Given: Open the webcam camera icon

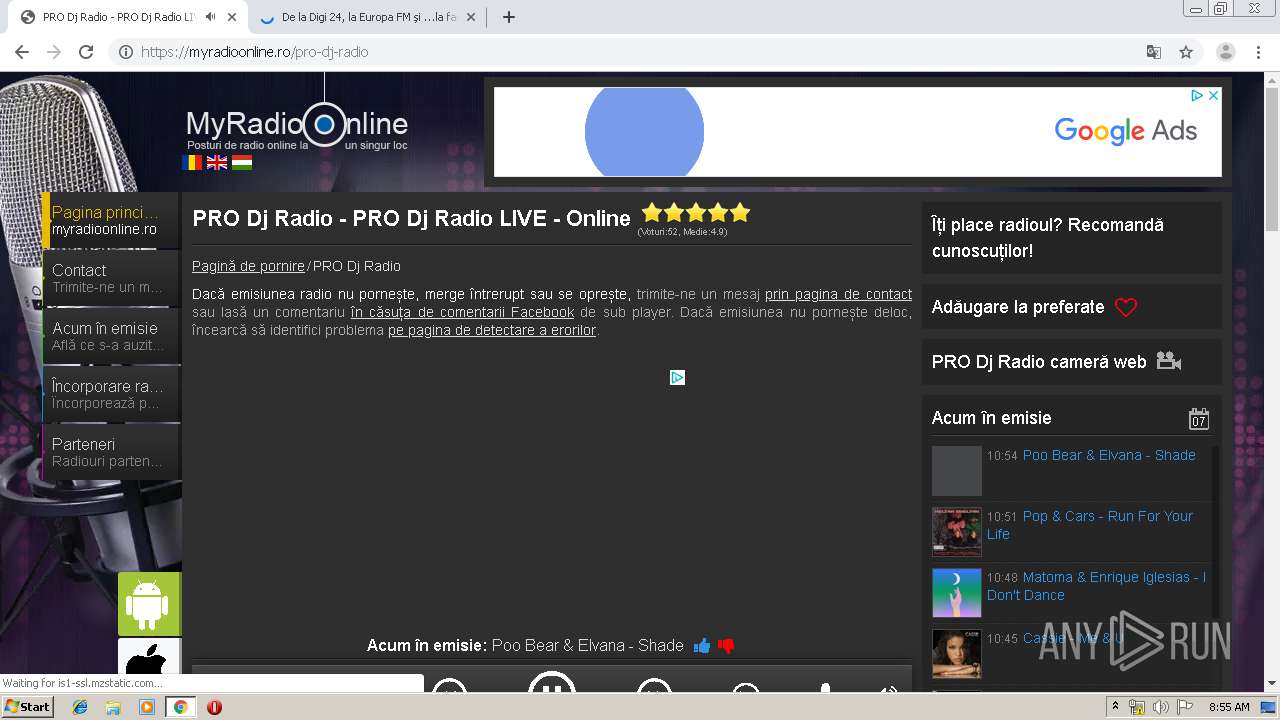Looking at the screenshot, I should [1169, 361].
